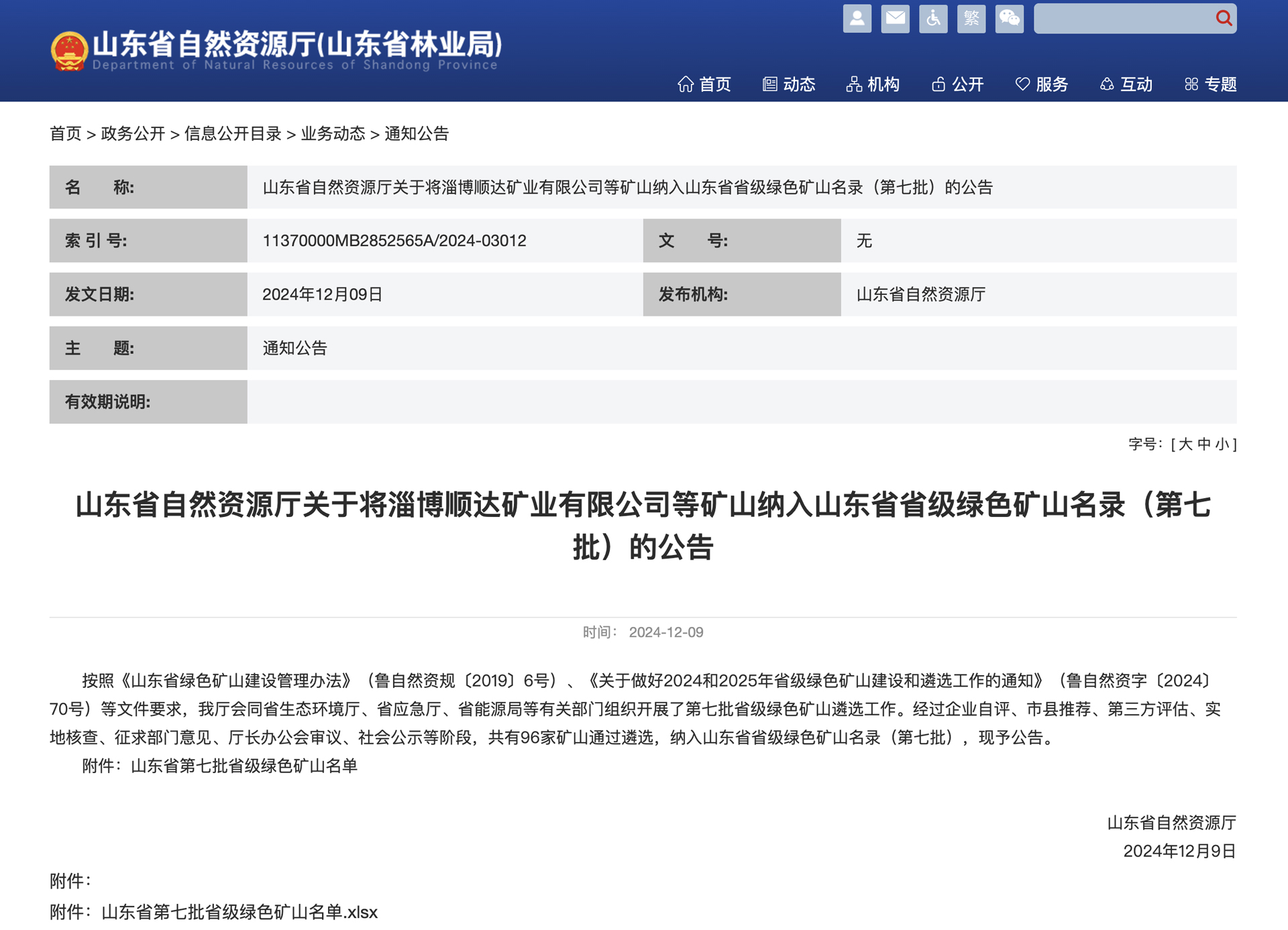
Task: Click the text 附件：山东省第七批省级绿色矿山名单 in body
Action: (220, 766)
